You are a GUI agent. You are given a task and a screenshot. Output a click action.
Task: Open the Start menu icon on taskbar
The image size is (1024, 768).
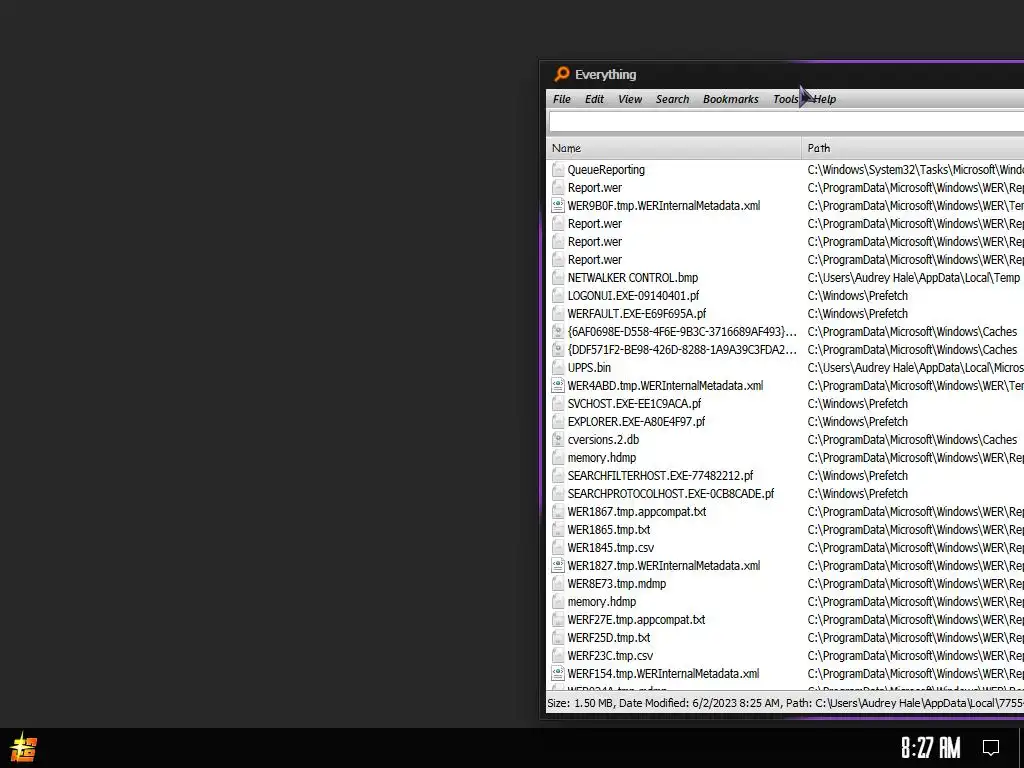(24, 748)
